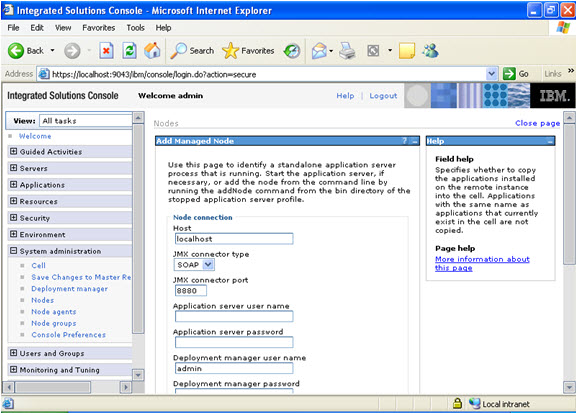Open the View menu
This screenshot has width=576, height=413.
click(63, 28)
